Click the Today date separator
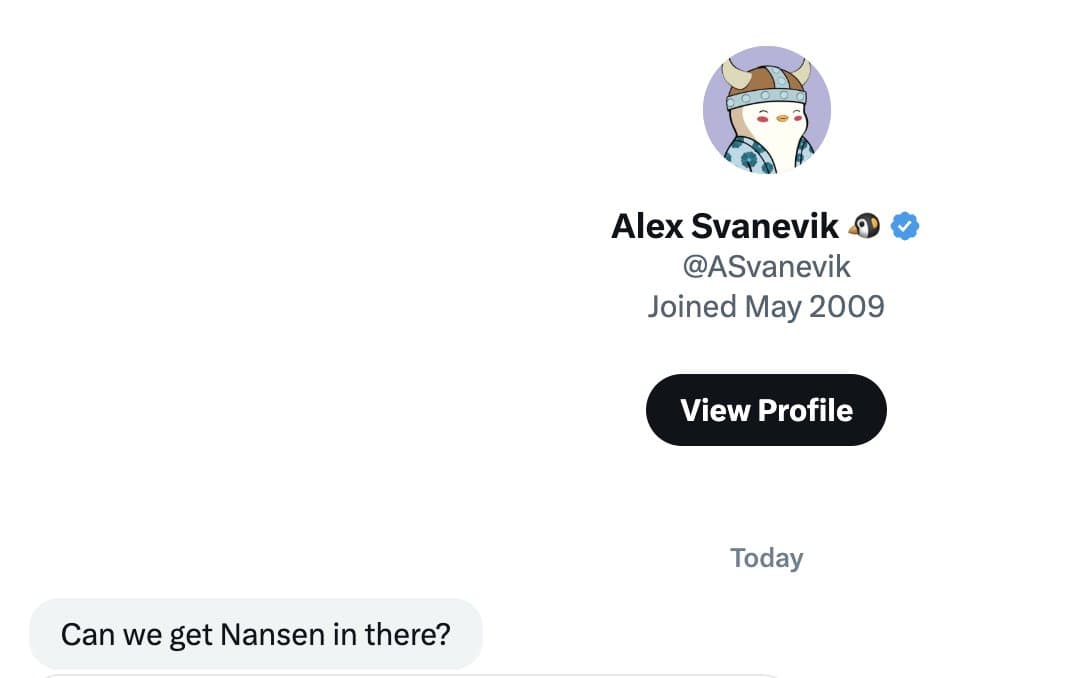 766,558
